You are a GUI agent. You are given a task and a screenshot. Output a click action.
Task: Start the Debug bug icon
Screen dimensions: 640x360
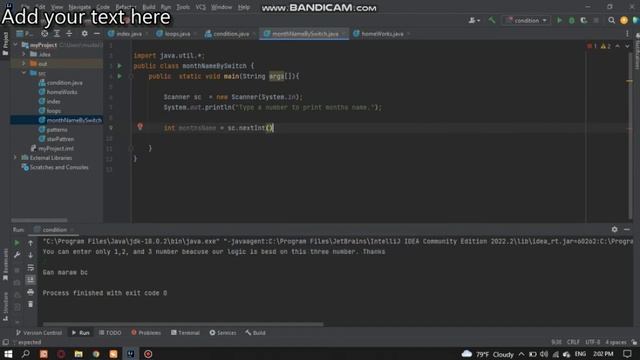[572, 20]
